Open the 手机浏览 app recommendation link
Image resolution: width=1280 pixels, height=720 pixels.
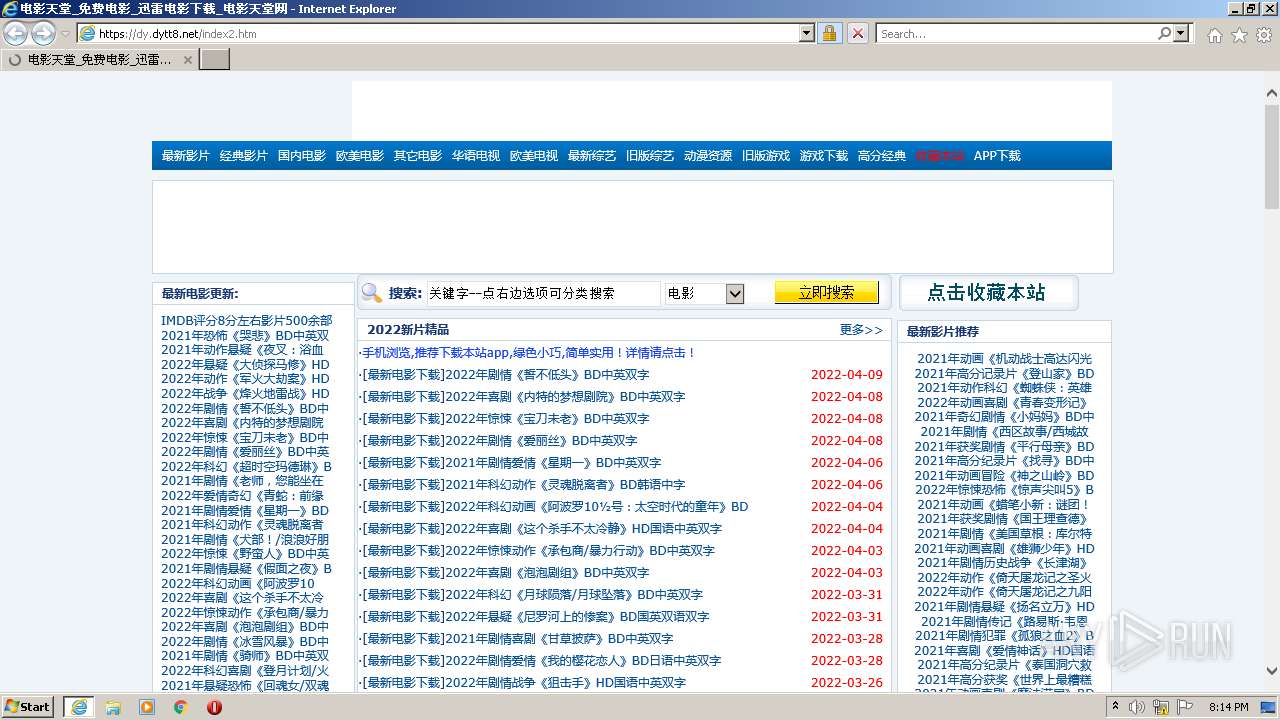[x=527, y=353]
